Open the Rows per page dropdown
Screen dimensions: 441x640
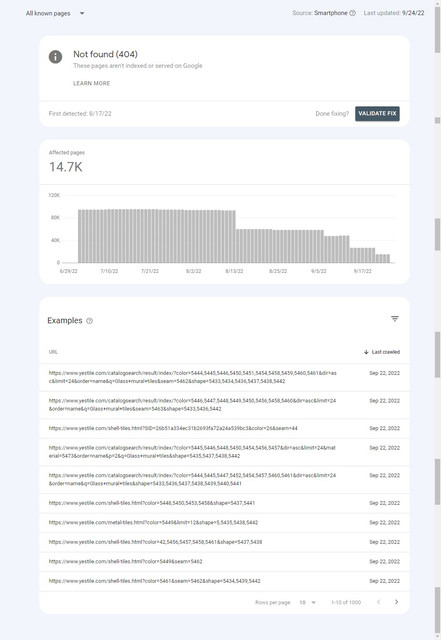(307, 602)
